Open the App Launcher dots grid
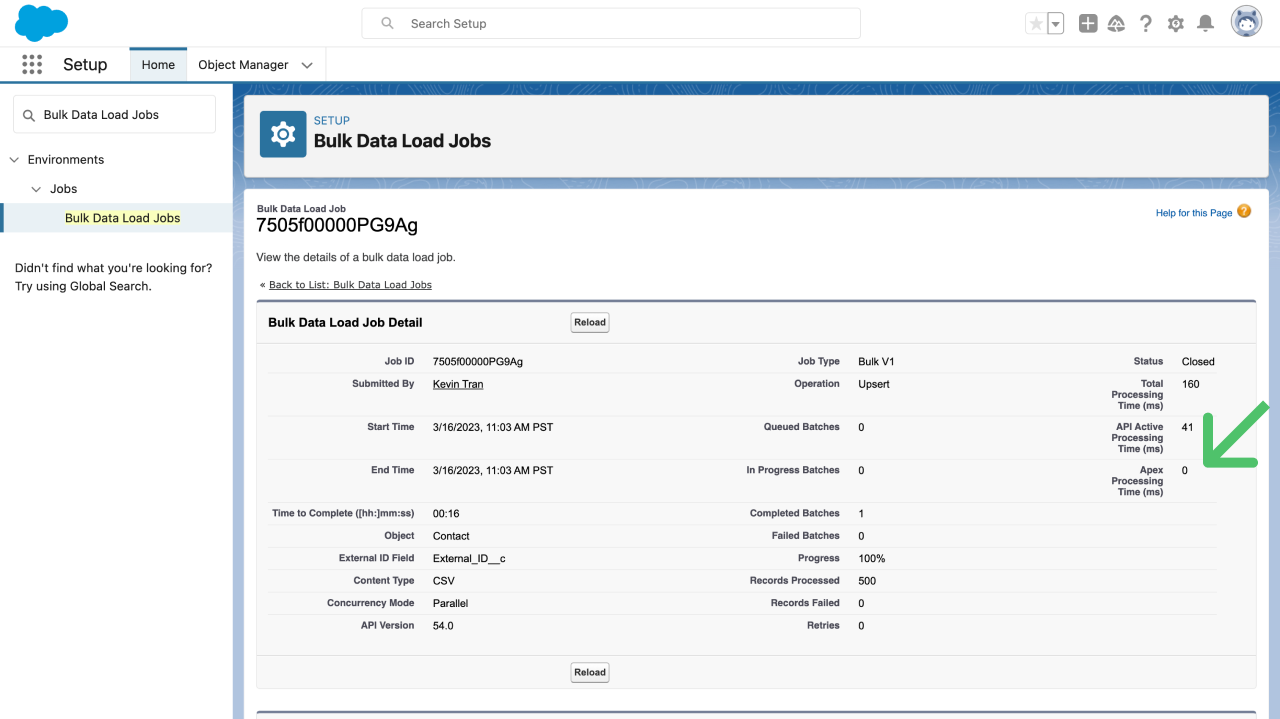The width and height of the screenshot is (1280, 719). point(32,65)
